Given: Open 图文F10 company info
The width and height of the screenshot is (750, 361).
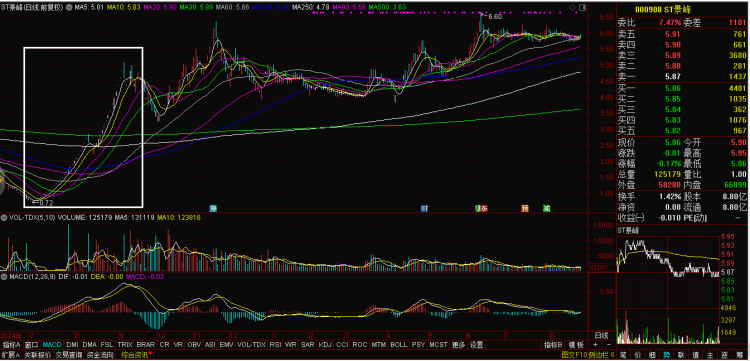Looking at the screenshot, I should coord(574,355).
